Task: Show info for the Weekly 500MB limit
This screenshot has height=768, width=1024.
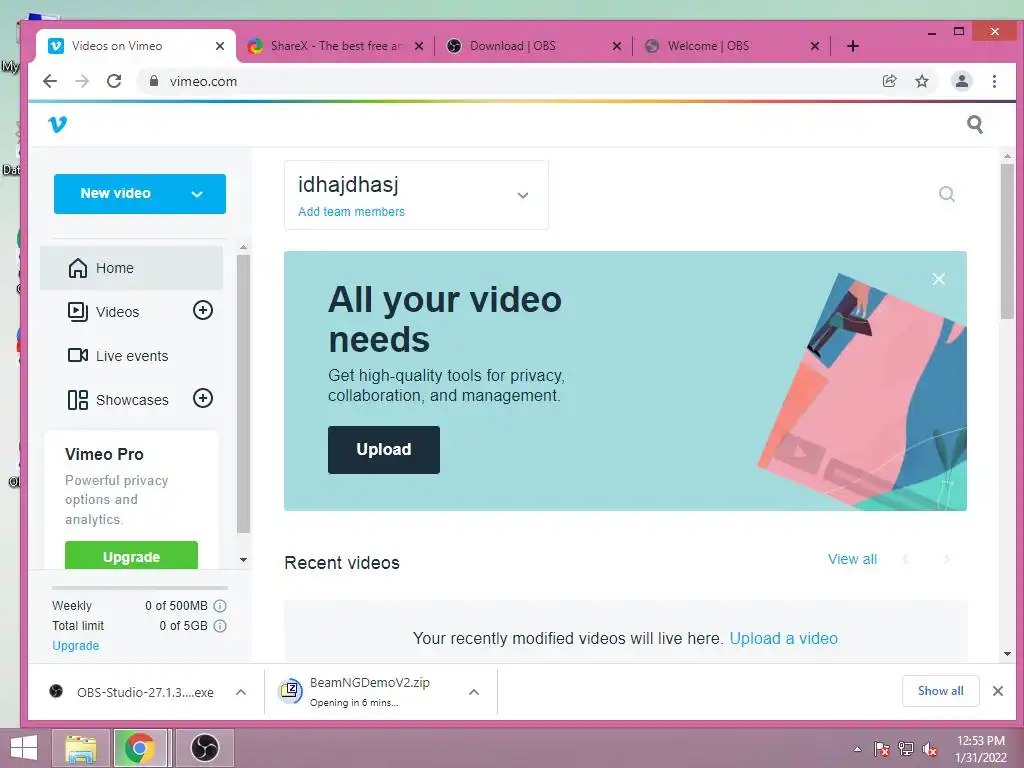Action: click(220, 605)
